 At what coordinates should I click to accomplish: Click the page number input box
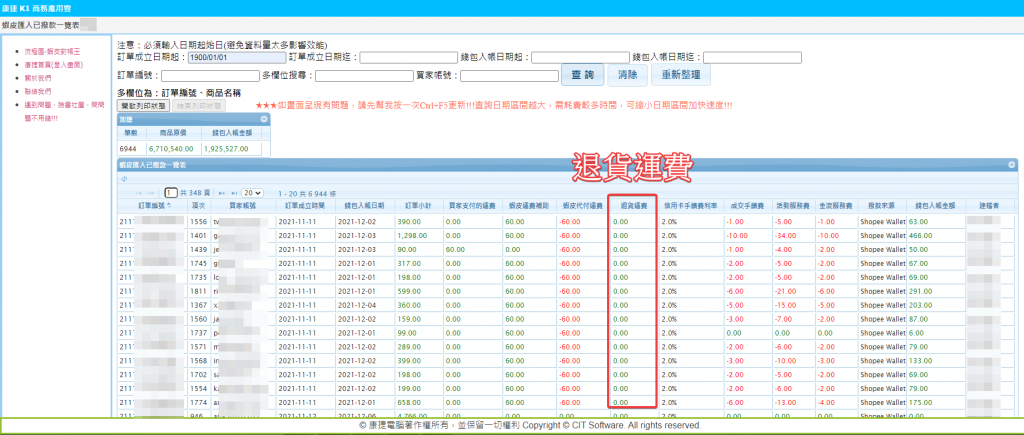pos(171,191)
